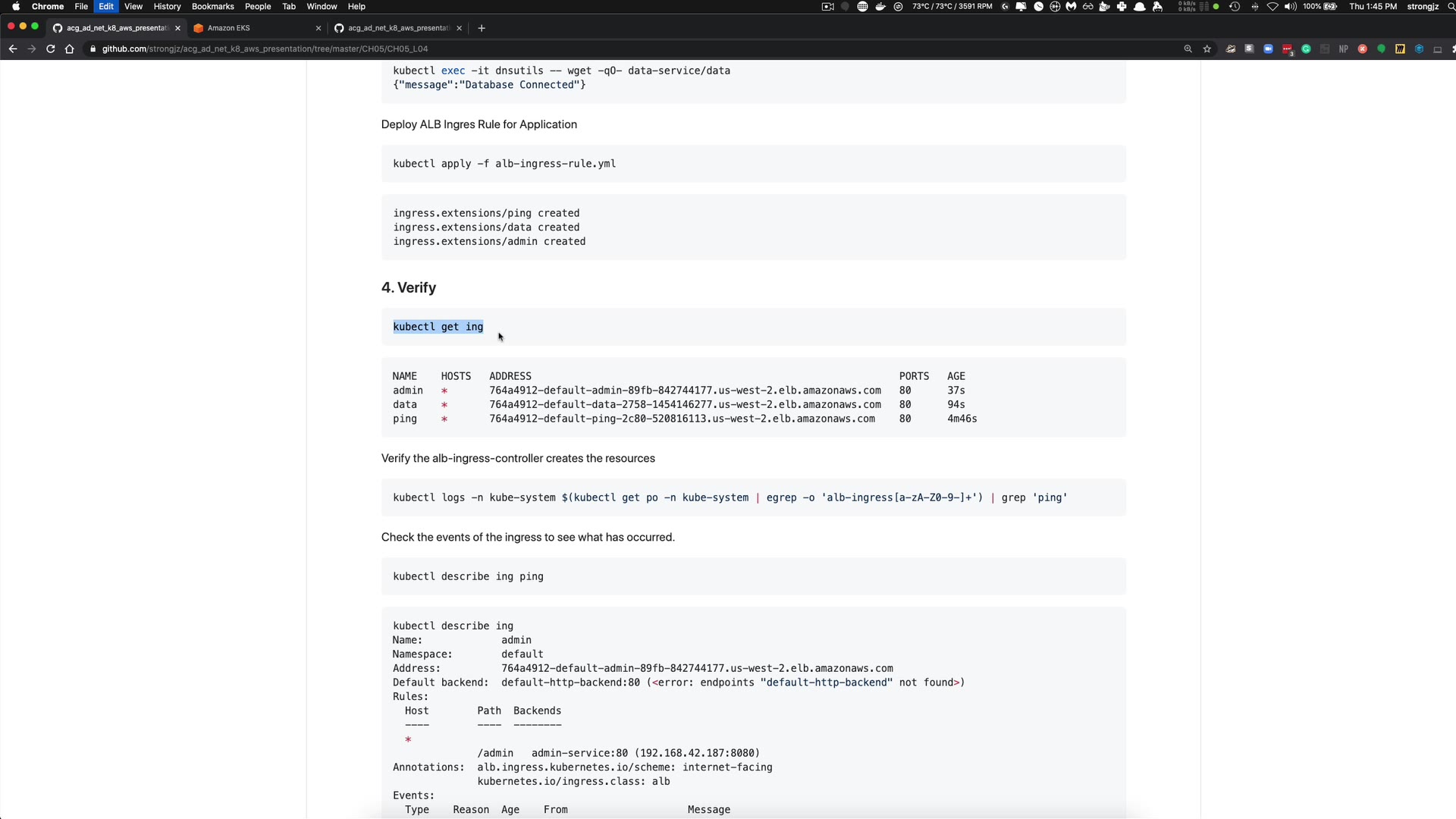
Task: Bookmark this page with star icon
Action: point(1207,49)
